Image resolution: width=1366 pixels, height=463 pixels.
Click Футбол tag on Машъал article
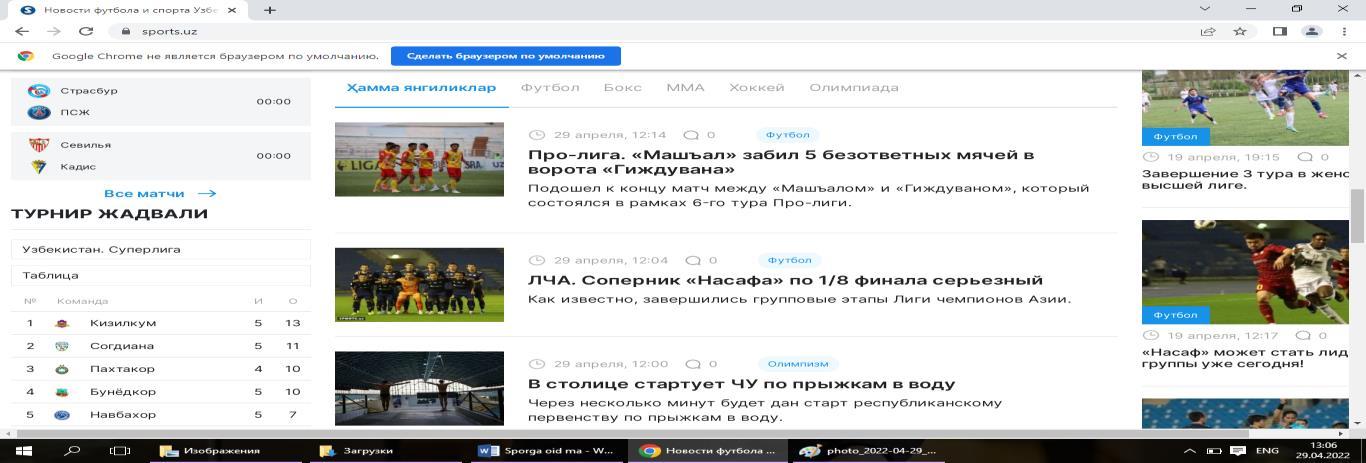coord(788,134)
